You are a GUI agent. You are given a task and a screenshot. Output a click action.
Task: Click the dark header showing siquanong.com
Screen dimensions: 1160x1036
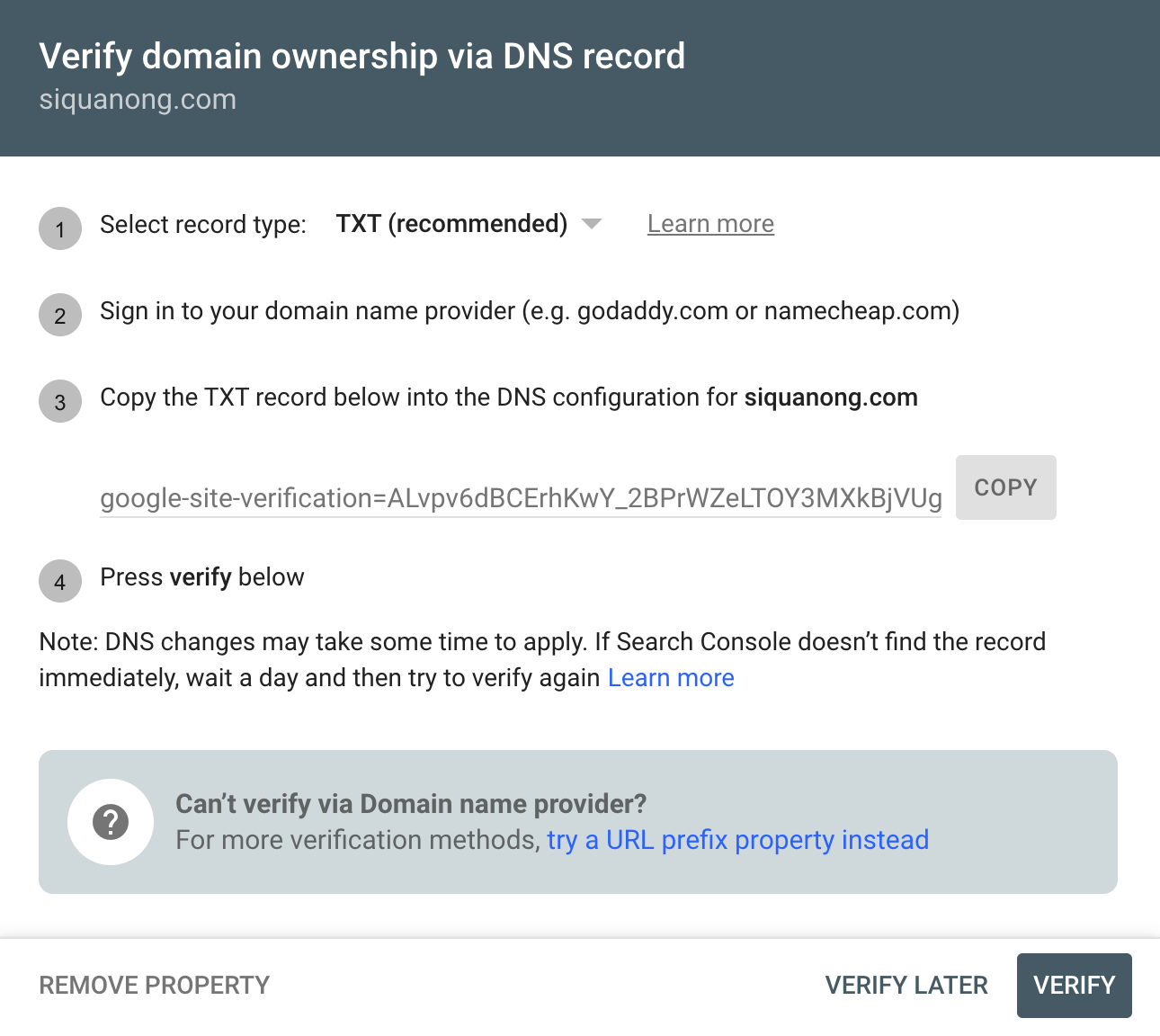point(137,99)
